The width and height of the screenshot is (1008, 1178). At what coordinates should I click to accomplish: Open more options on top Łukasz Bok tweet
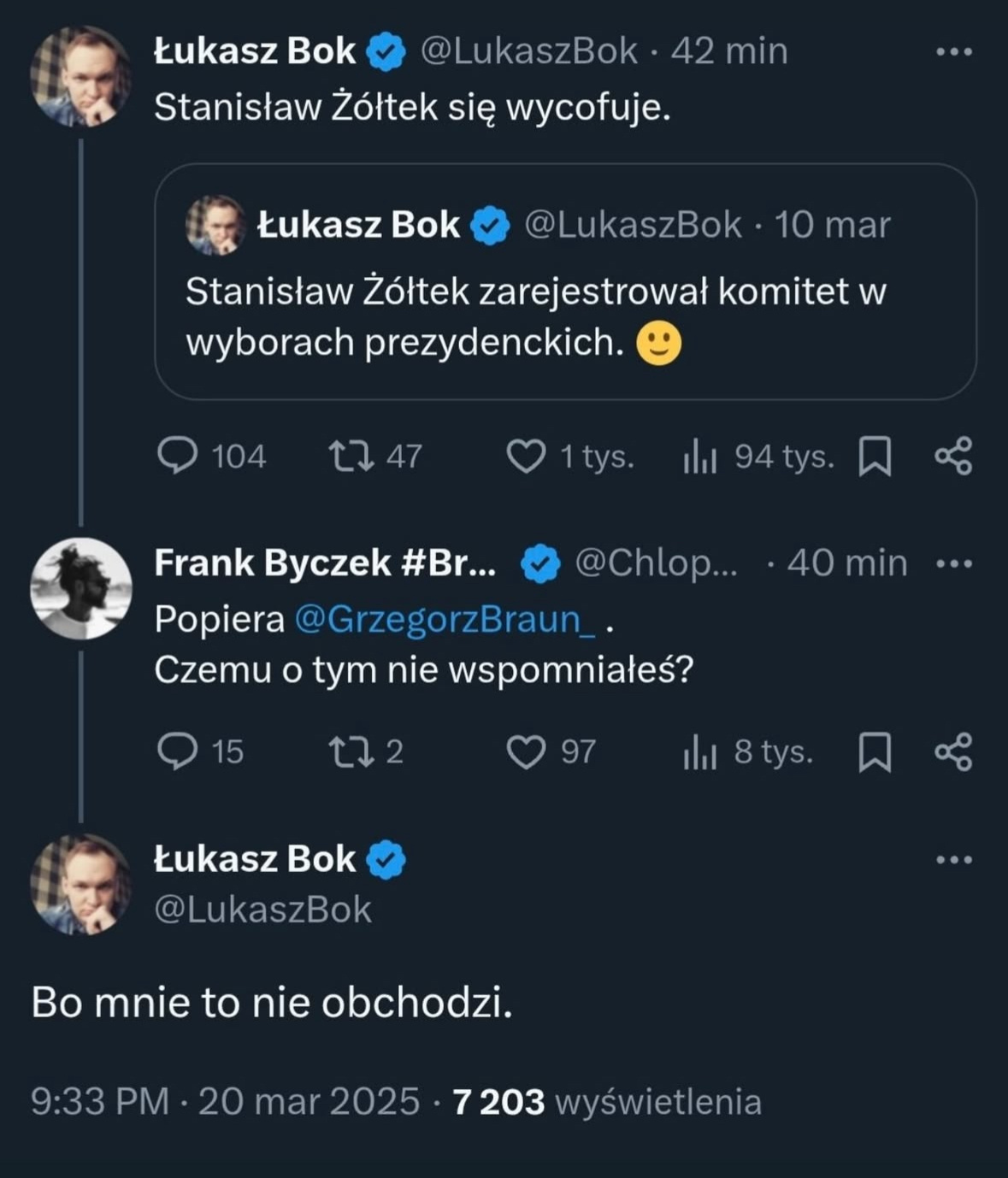954,52
